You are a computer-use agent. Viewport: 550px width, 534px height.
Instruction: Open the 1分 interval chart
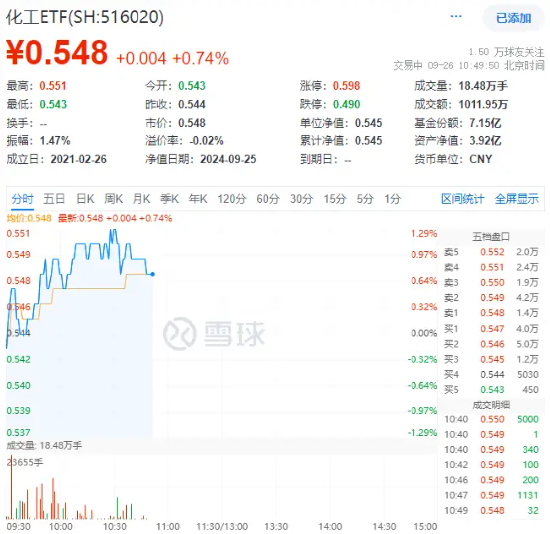[x=393, y=199]
